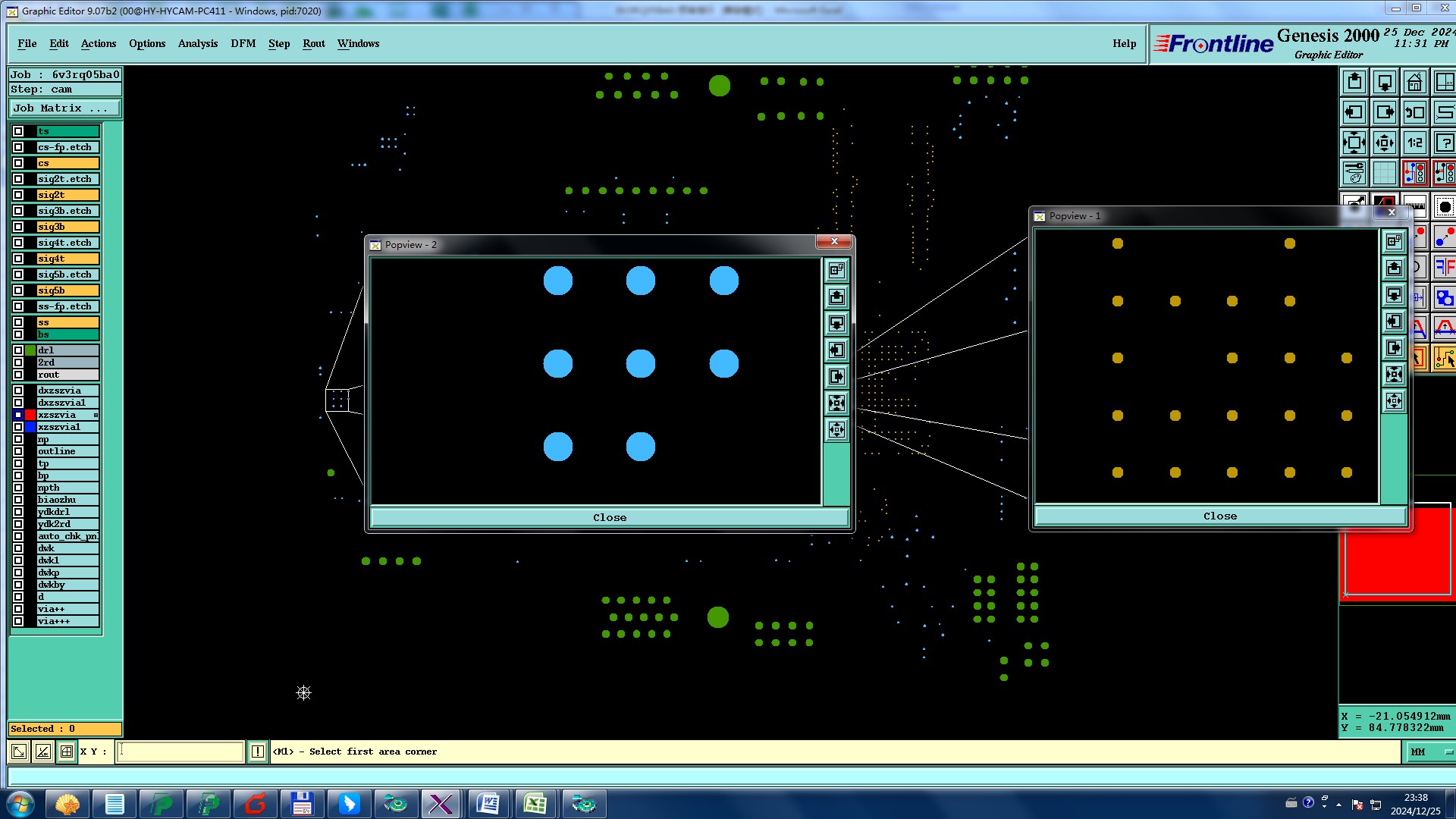Toggle the outline layer checkbox
Image resolution: width=1456 pixels, height=819 pixels.
coord(18,451)
